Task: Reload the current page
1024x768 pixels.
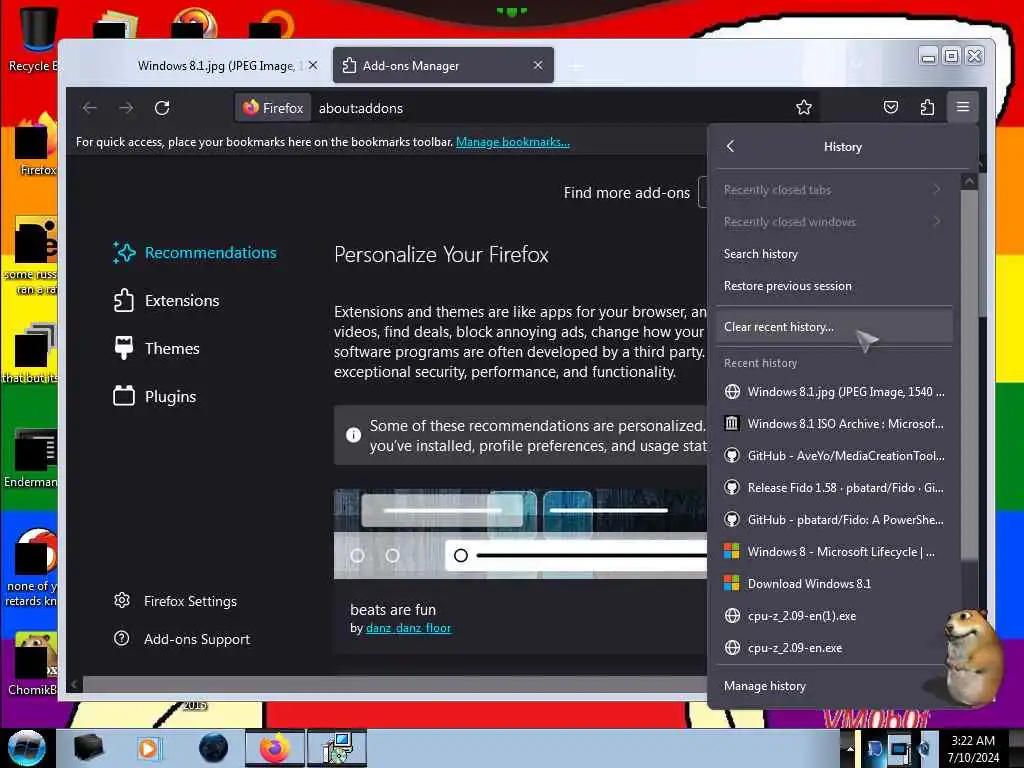Action: (162, 108)
